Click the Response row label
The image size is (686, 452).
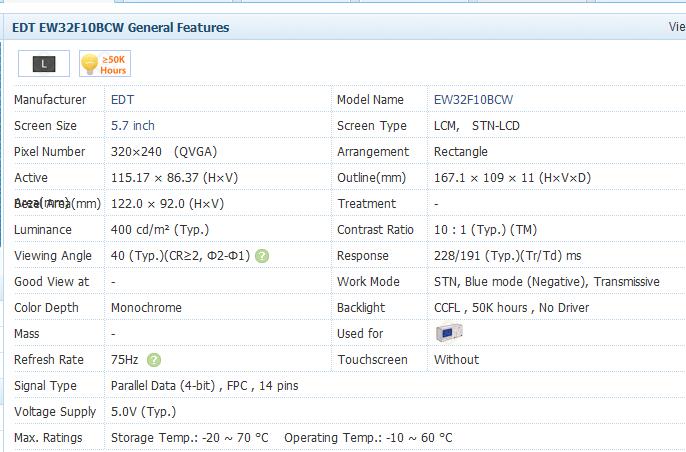point(363,256)
